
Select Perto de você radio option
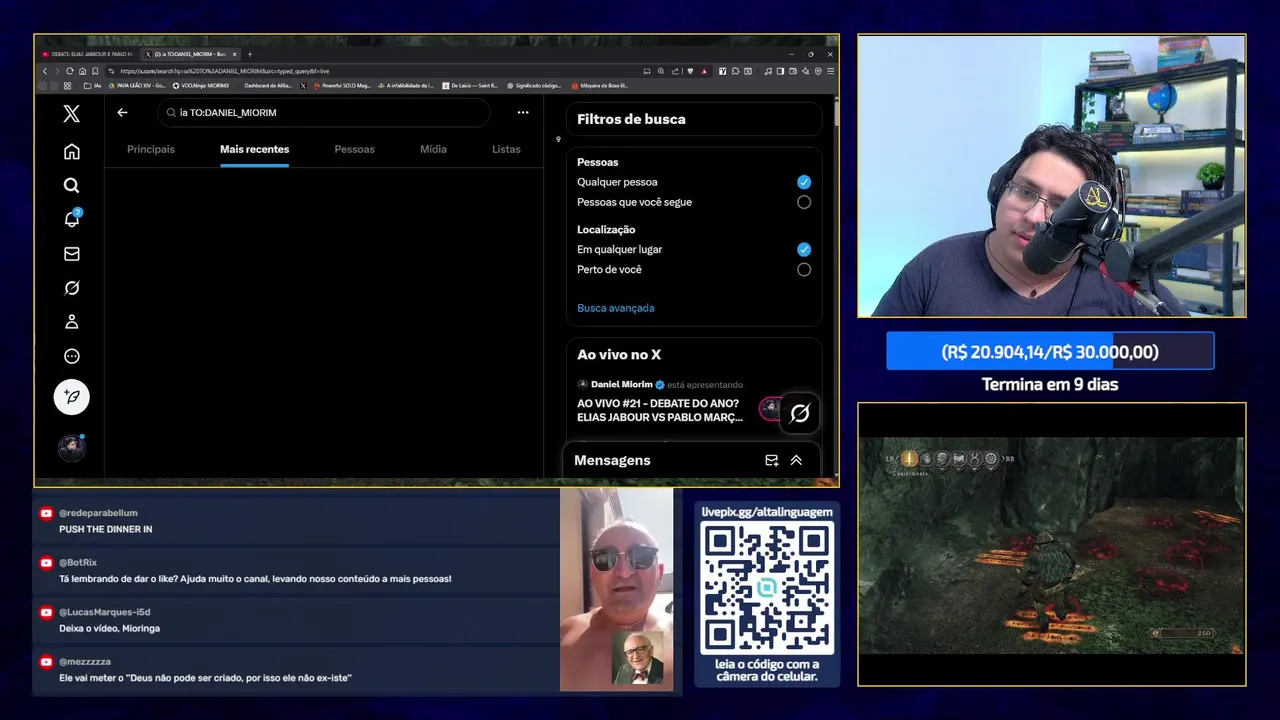point(804,269)
